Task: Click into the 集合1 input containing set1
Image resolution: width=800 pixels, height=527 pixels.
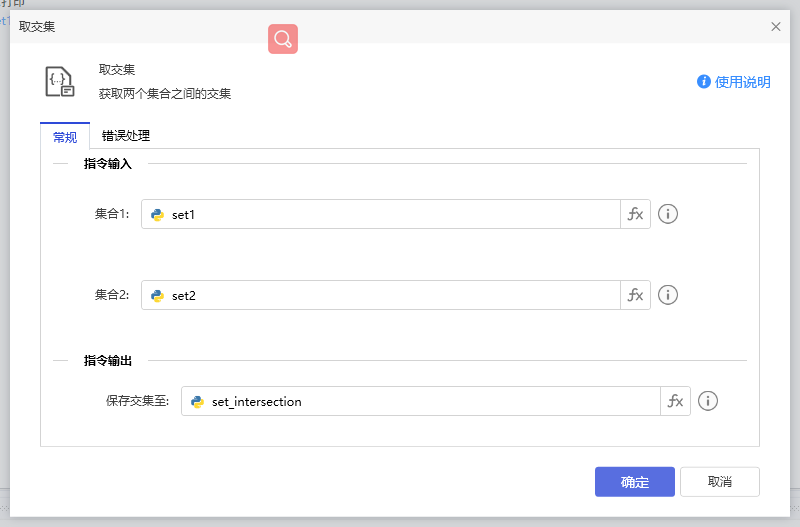Action: click(x=390, y=214)
